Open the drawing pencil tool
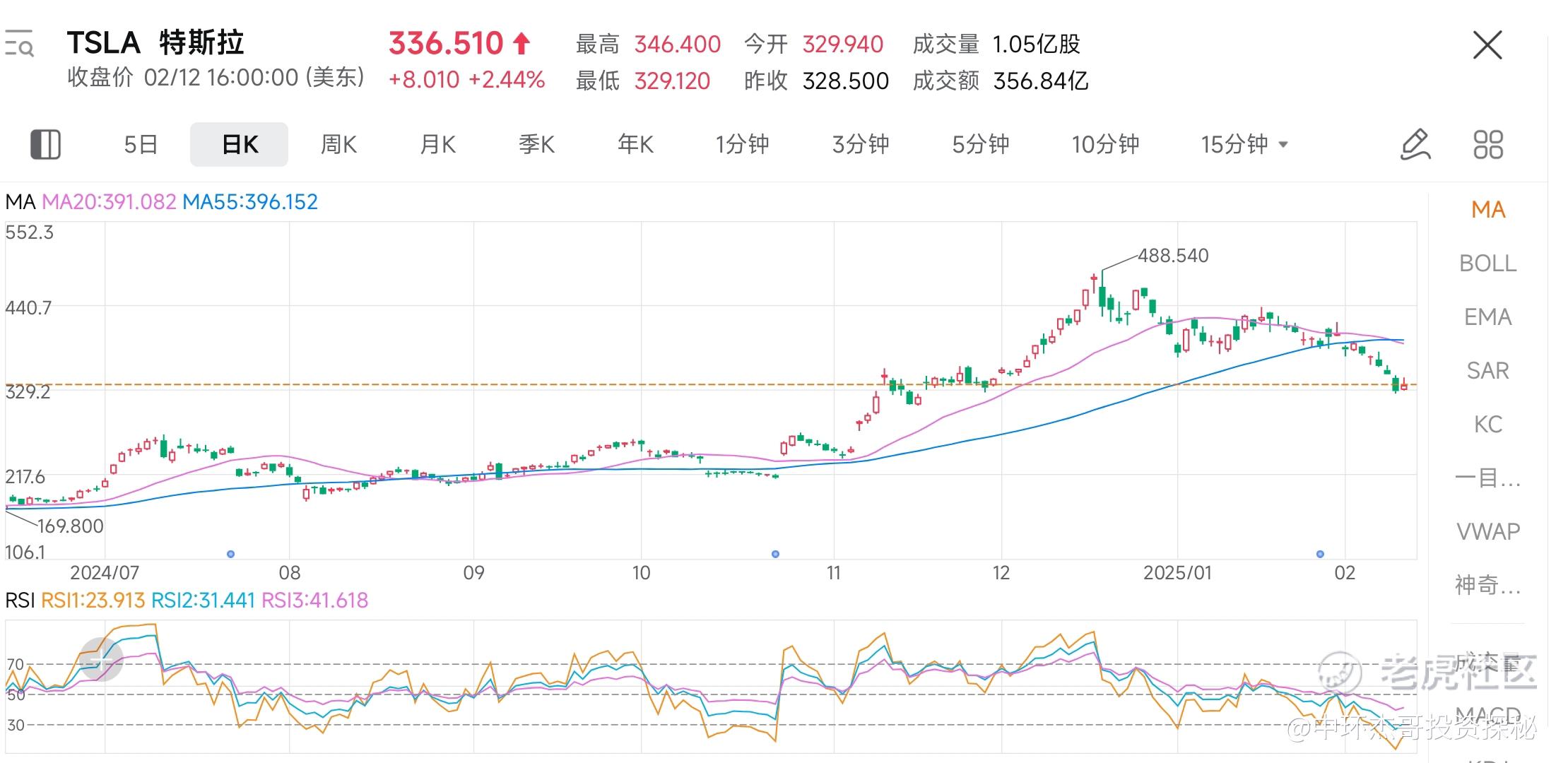This screenshot has width=1568, height=763. click(x=1415, y=144)
